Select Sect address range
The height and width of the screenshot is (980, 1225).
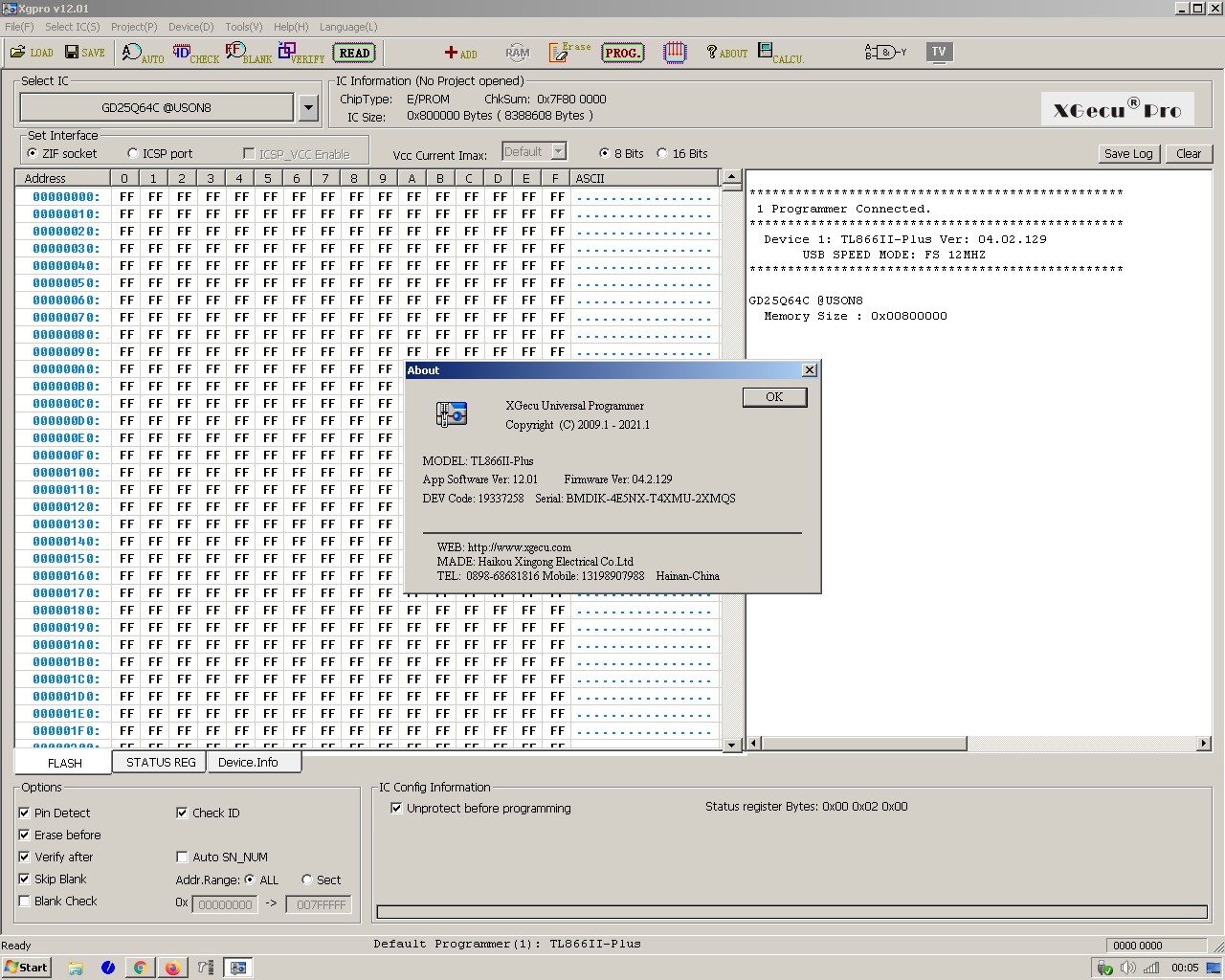(x=322, y=880)
